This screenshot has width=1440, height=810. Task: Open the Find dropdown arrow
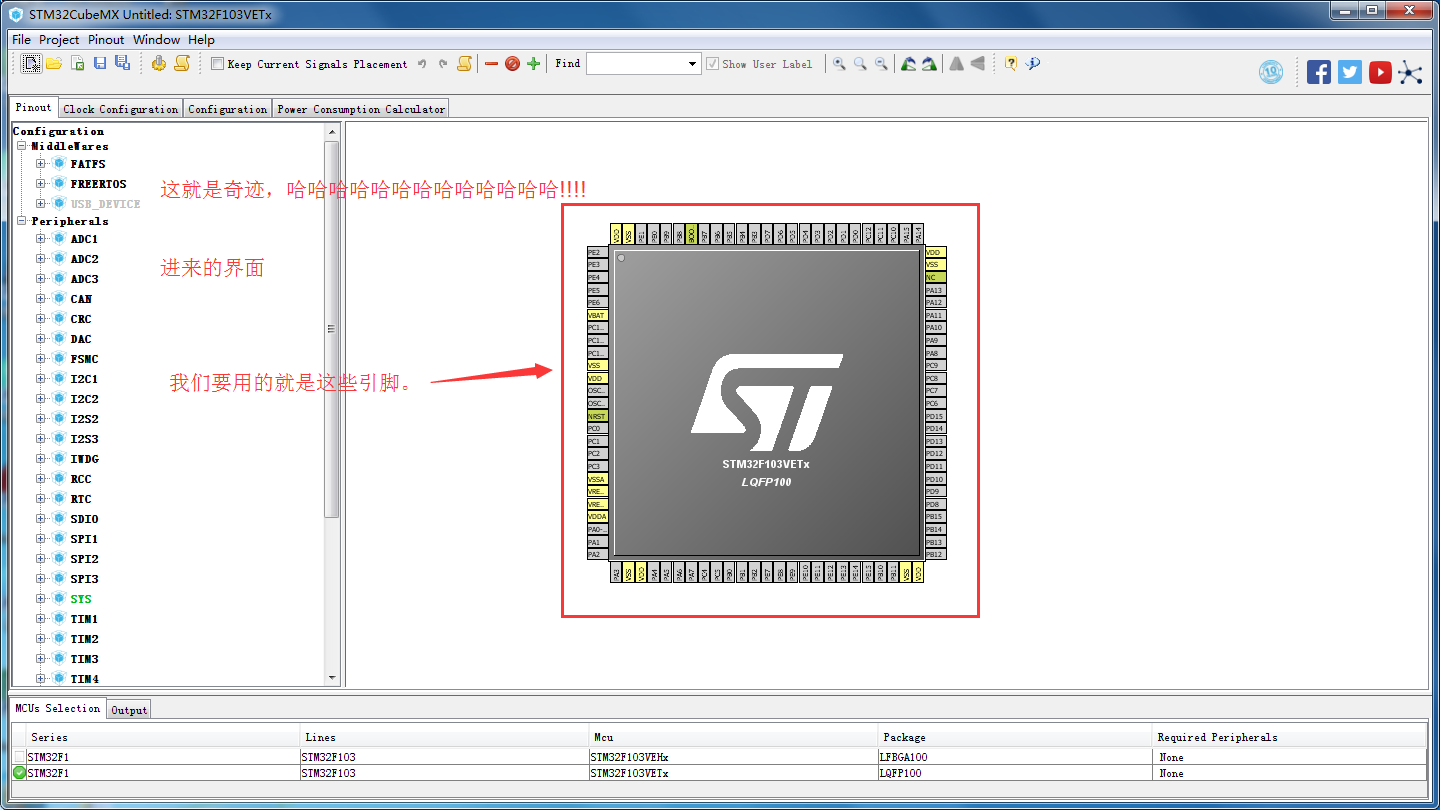(693, 64)
